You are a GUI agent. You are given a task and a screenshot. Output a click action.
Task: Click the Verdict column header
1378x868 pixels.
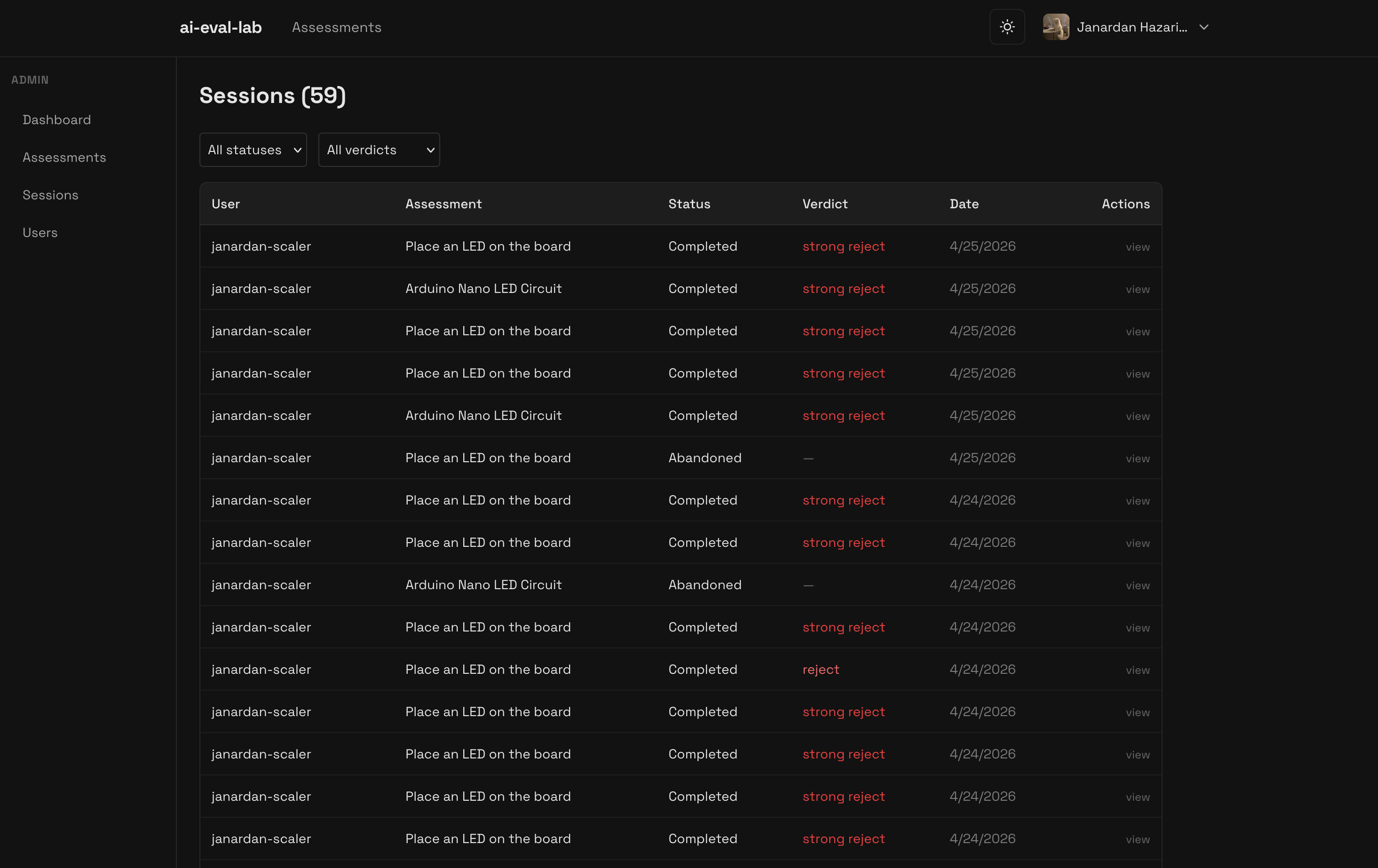(824, 204)
